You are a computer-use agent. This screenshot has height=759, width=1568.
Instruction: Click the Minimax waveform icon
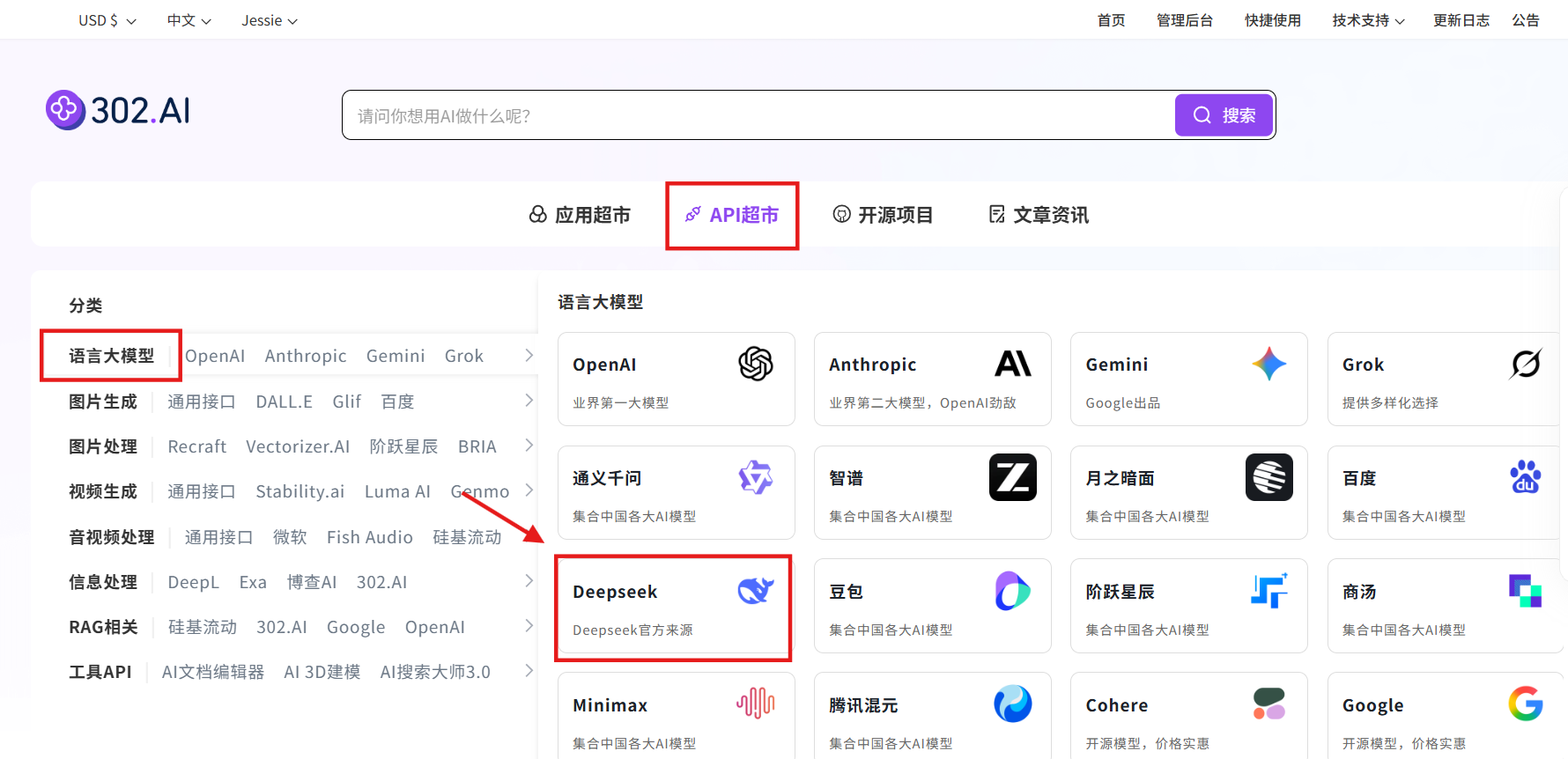(x=756, y=703)
